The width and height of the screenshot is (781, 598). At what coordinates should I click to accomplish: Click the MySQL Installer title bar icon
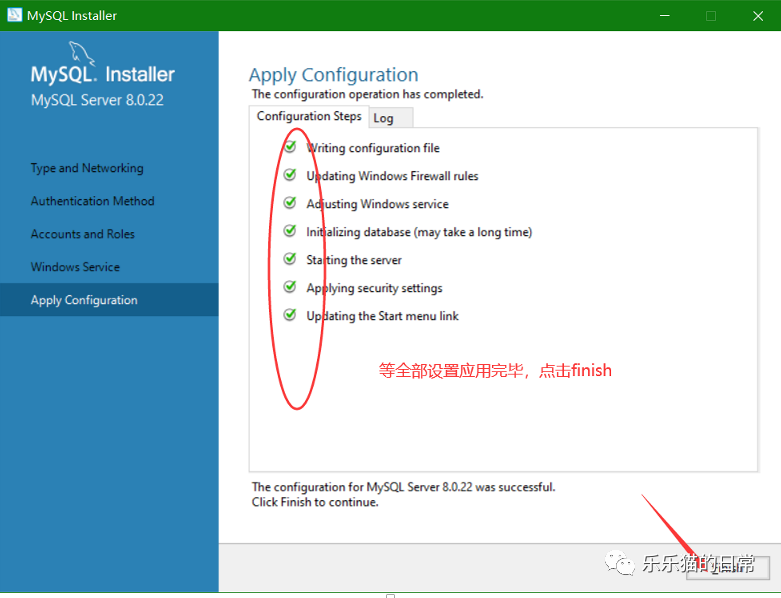14,15
